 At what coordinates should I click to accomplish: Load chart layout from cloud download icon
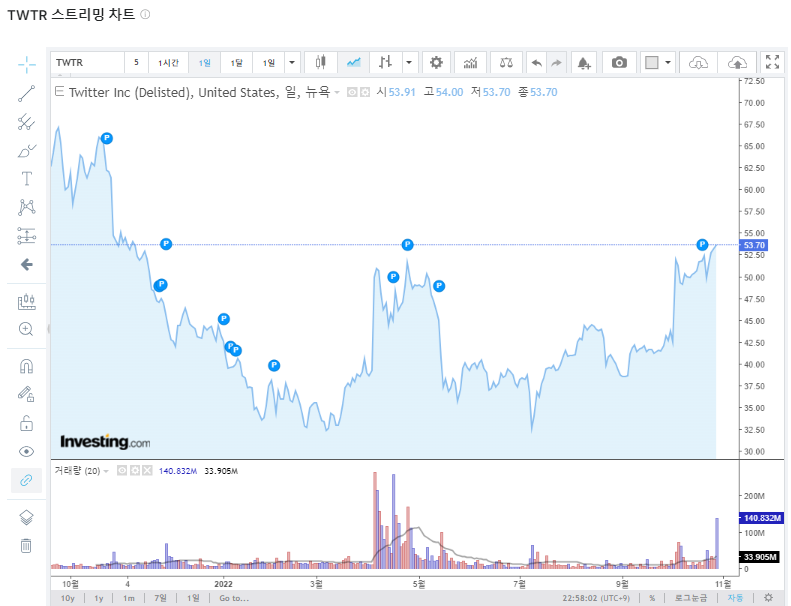[698, 63]
